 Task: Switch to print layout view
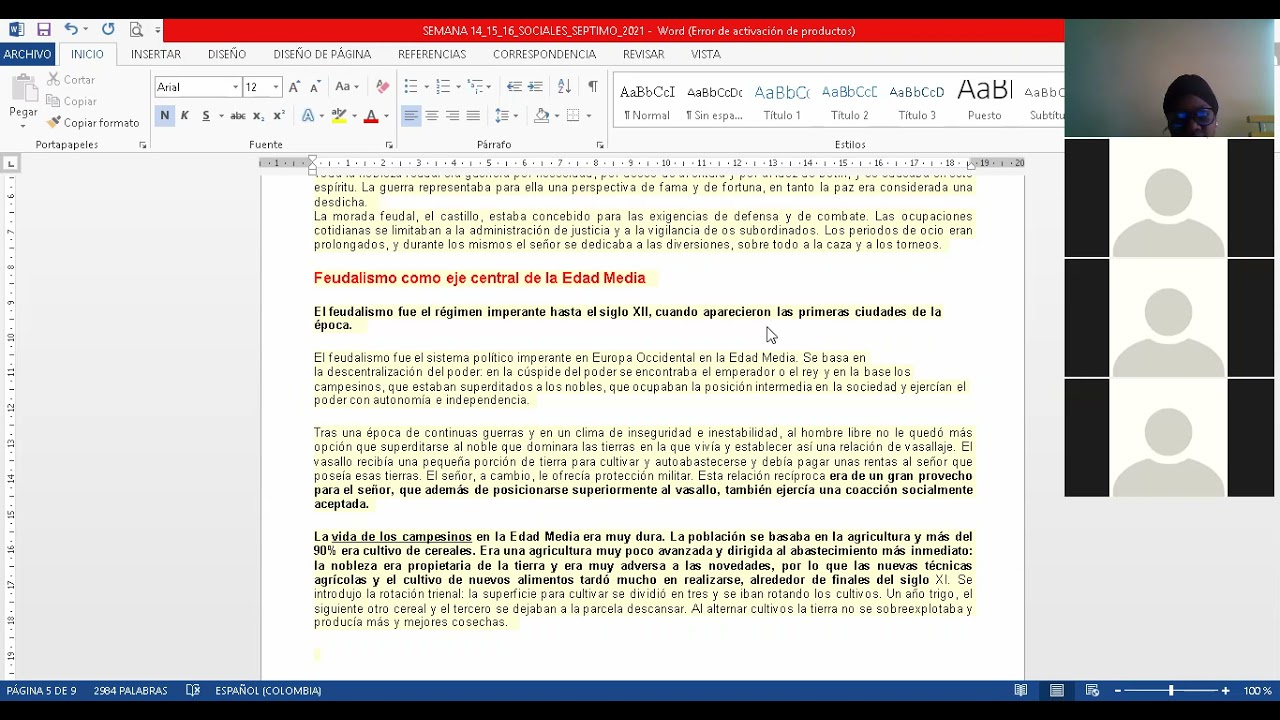coord(1057,690)
